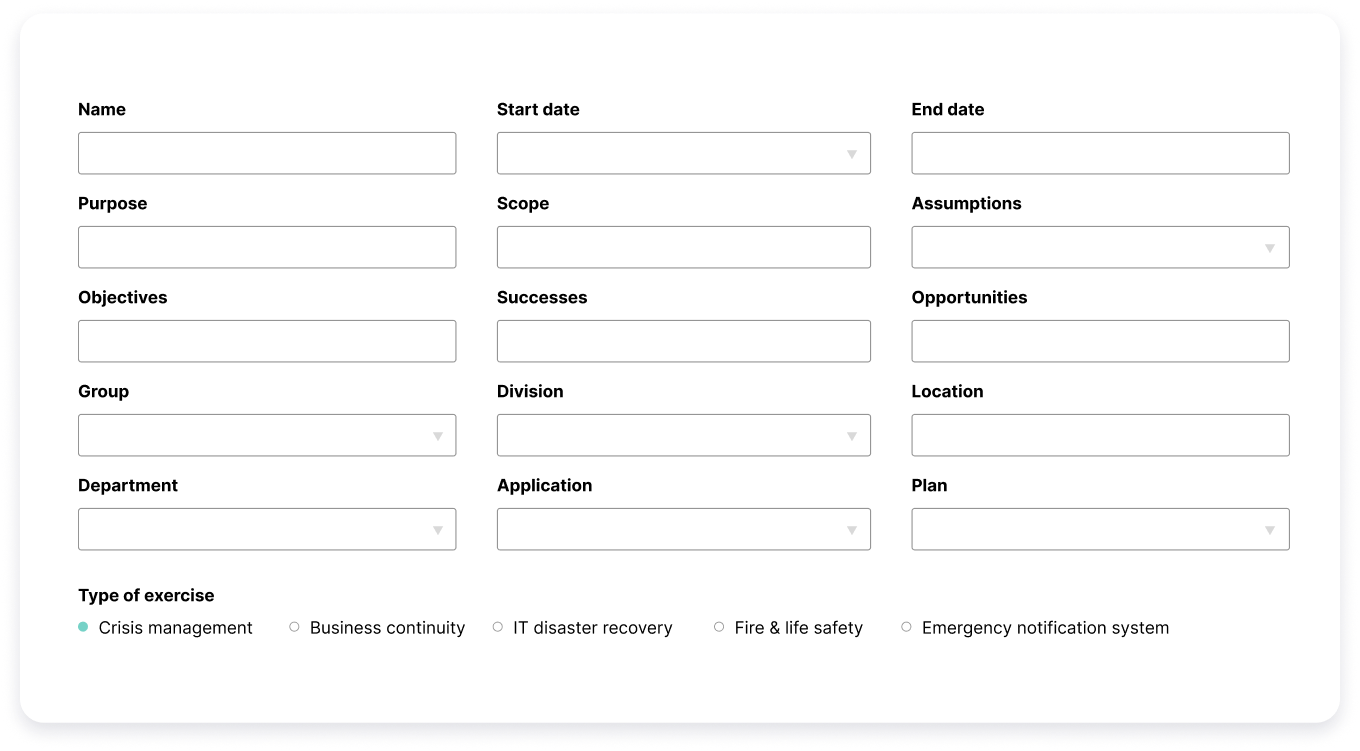
Task: Click the Purpose text box
Action: point(267,247)
